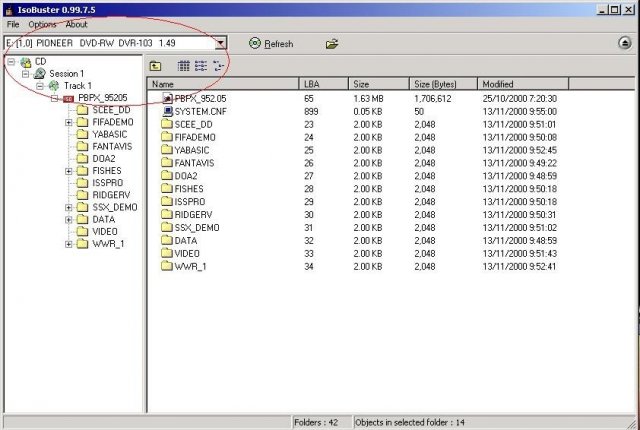Viewport: 640px width, 430px height.
Task: Sort by Size column header
Action: click(379, 84)
